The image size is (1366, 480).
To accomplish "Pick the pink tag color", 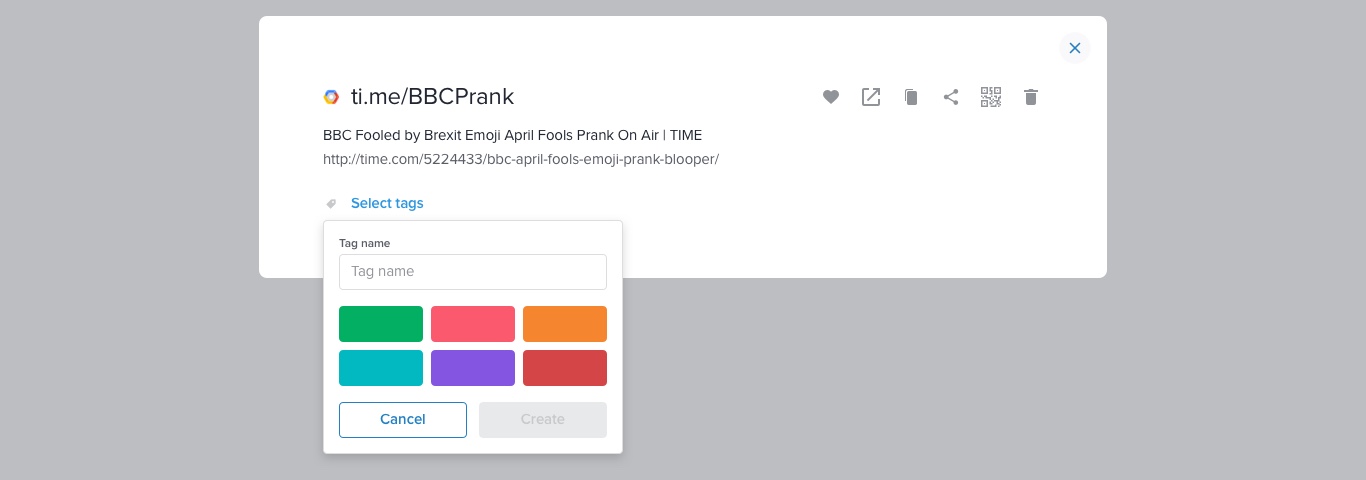I will [x=473, y=324].
